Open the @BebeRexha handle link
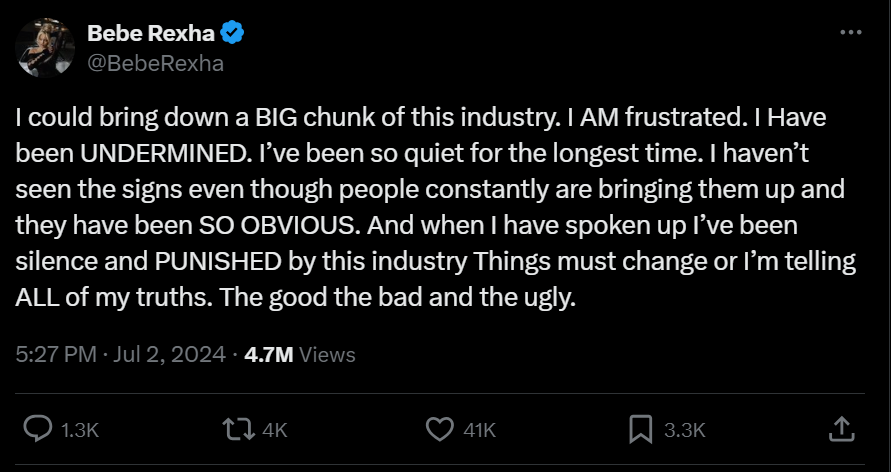 [155, 63]
